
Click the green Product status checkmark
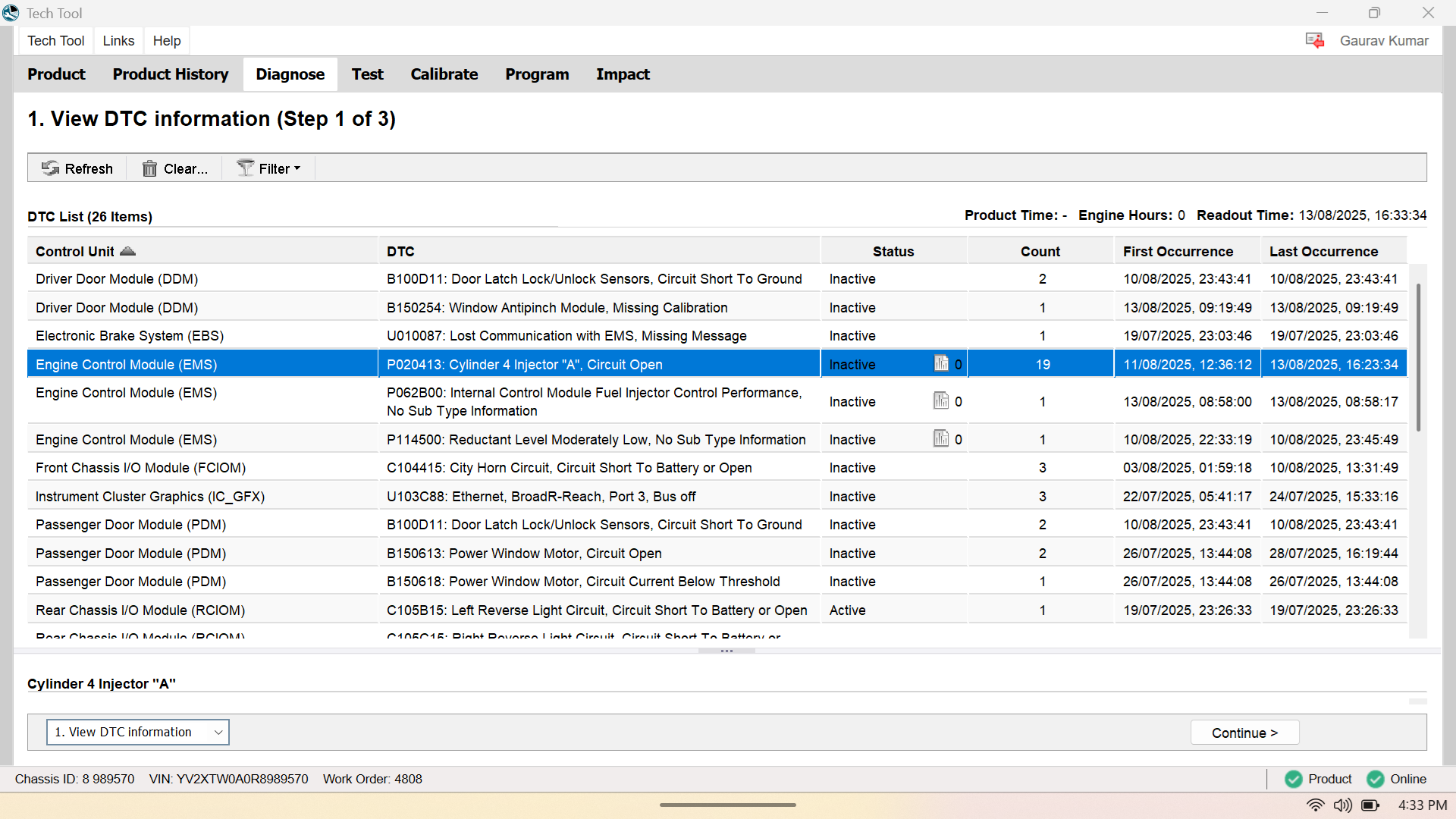click(1294, 779)
